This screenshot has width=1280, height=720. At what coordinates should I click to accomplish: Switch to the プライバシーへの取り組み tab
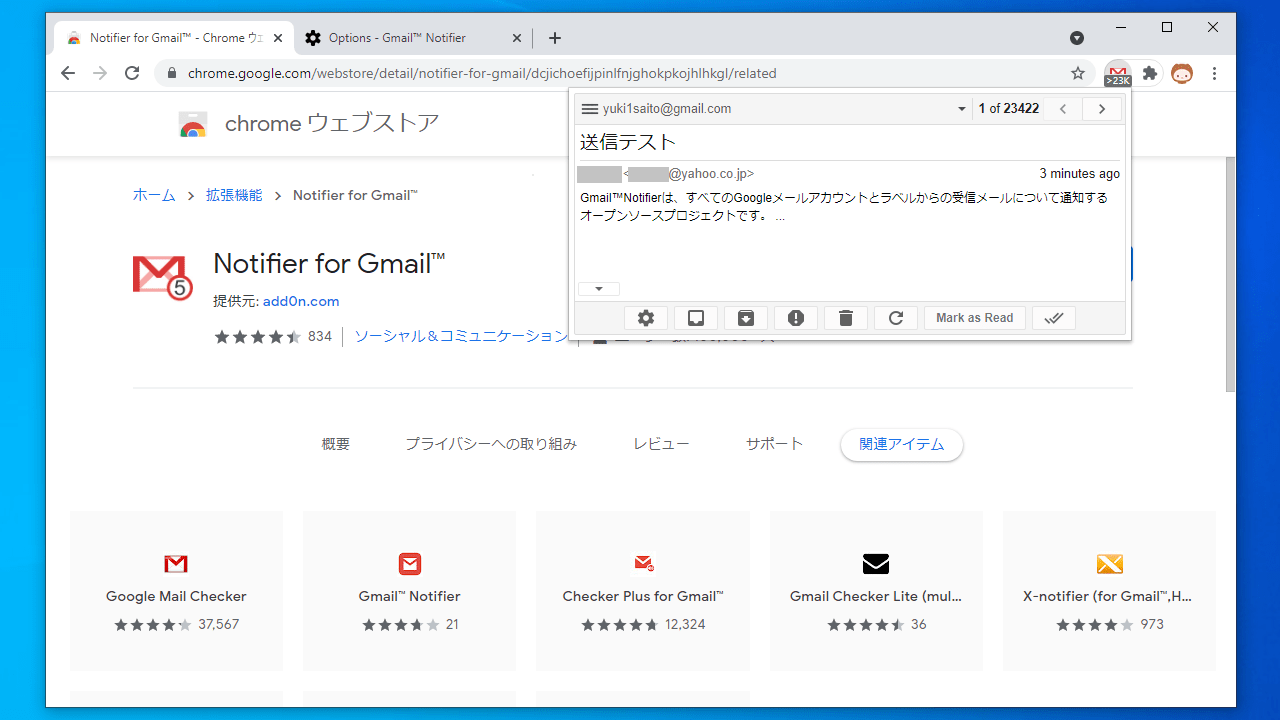tap(491, 444)
